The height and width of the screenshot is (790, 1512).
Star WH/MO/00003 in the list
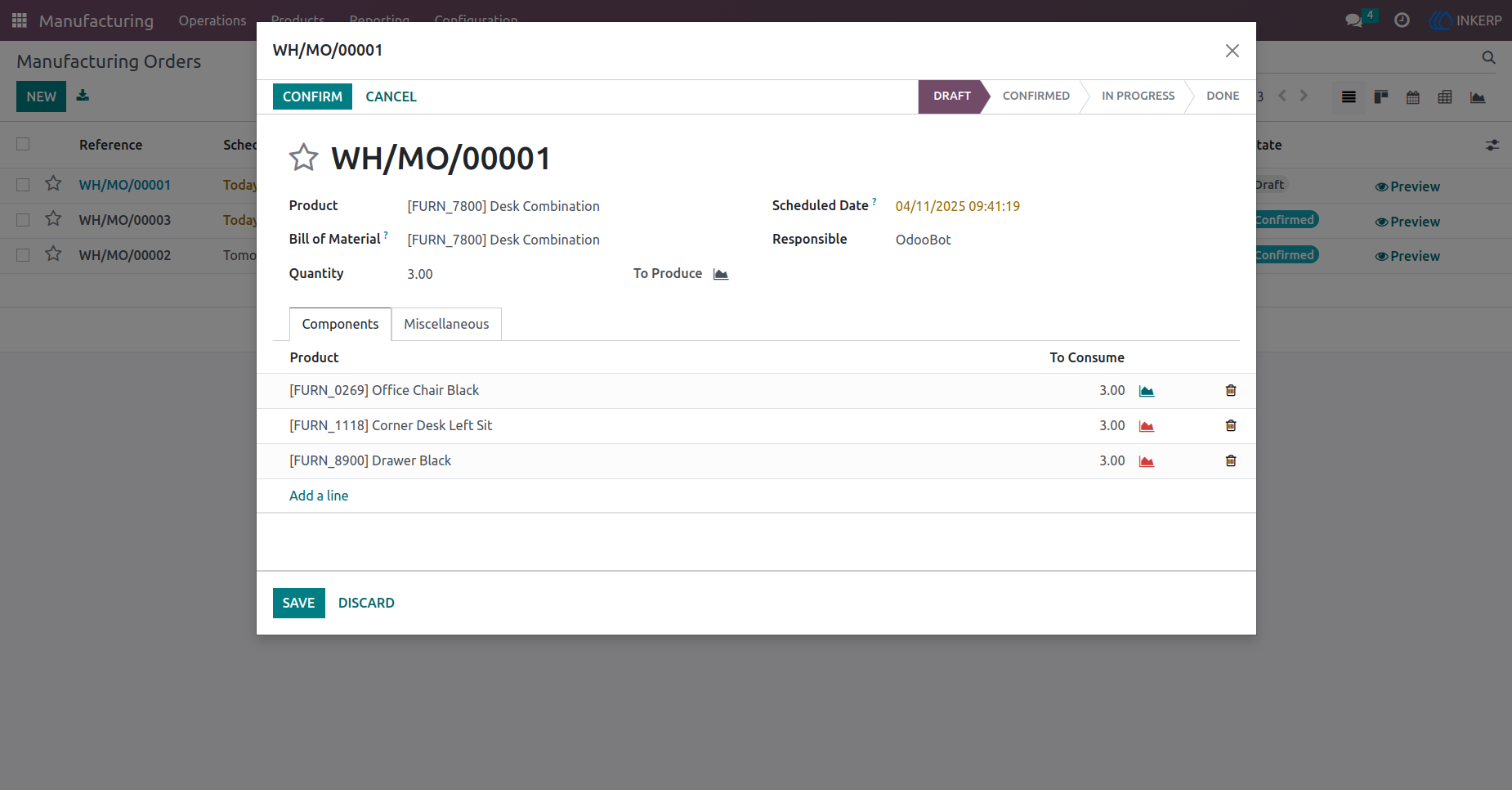click(x=53, y=218)
